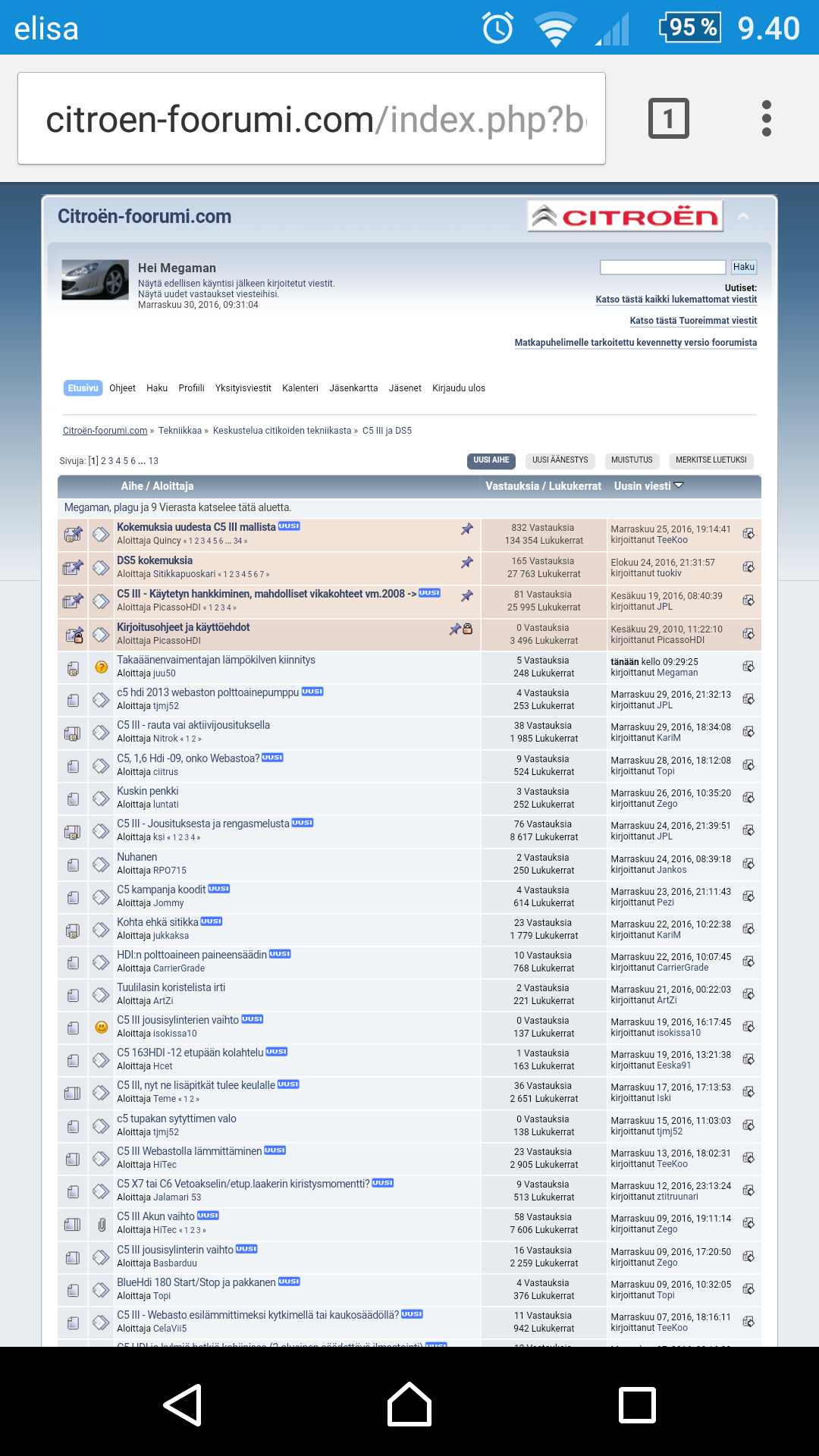Click the MUISTUTUS button

632,460
